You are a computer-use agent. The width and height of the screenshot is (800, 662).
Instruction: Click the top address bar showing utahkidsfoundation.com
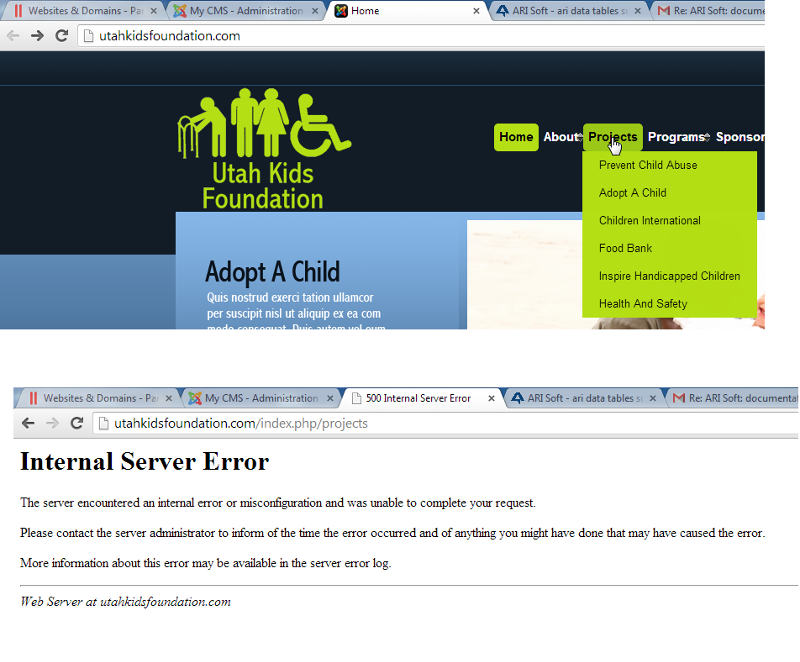pyautogui.click(x=421, y=36)
